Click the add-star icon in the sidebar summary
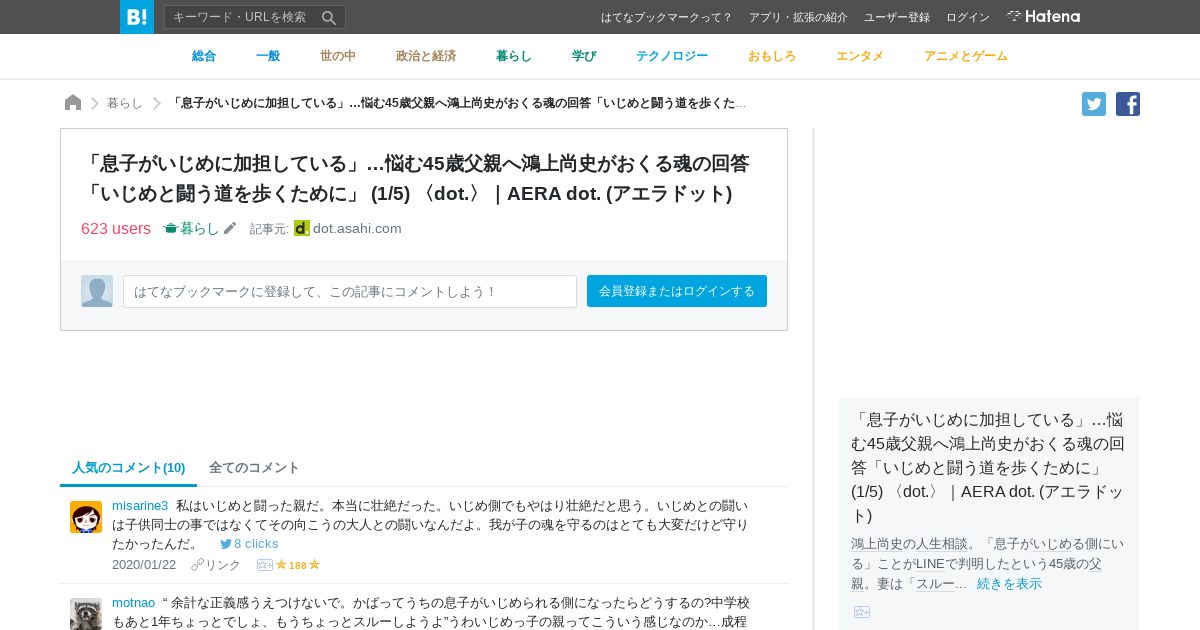This screenshot has height=630, width=1200. tap(862, 612)
